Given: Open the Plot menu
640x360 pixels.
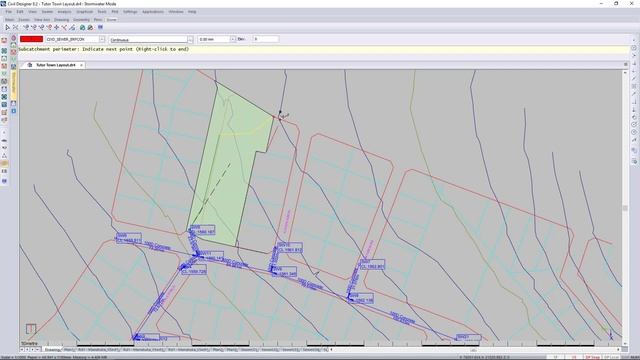Looking at the screenshot, I should [x=115, y=12].
